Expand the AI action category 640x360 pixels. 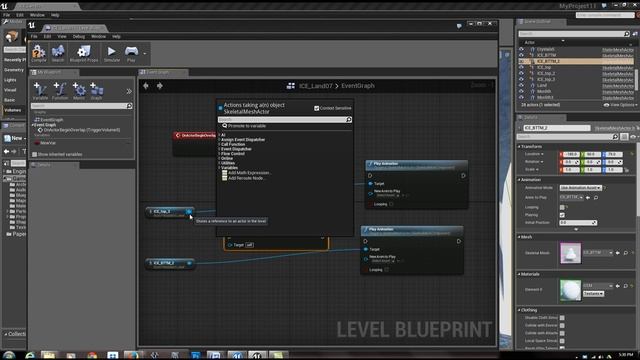coord(223,135)
